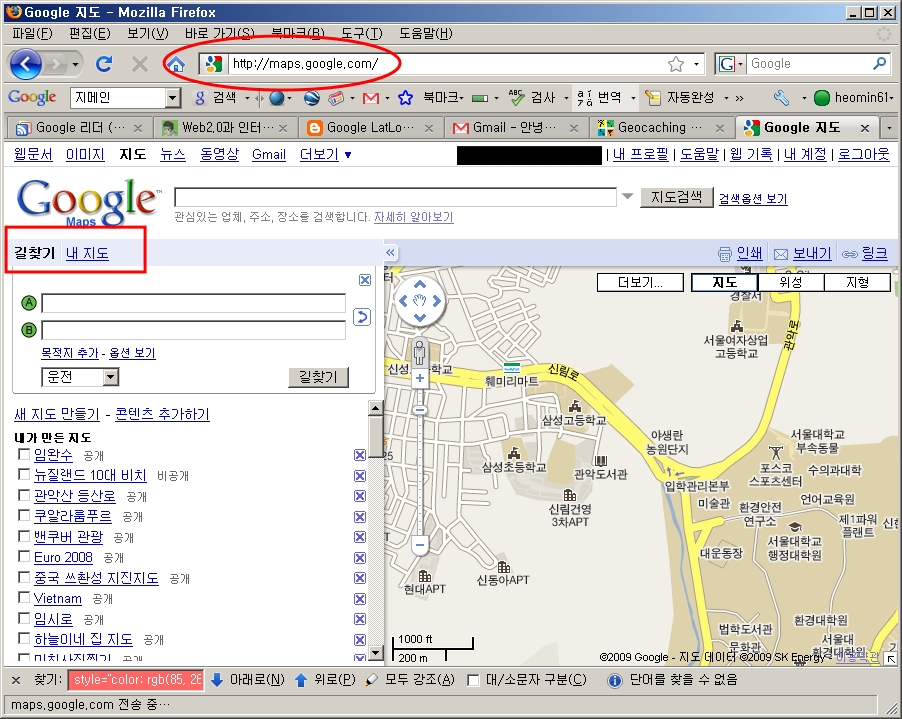Switch map to 위성 satellite view
The height and width of the screenshot is (719, 902).
tap(791, 282)
